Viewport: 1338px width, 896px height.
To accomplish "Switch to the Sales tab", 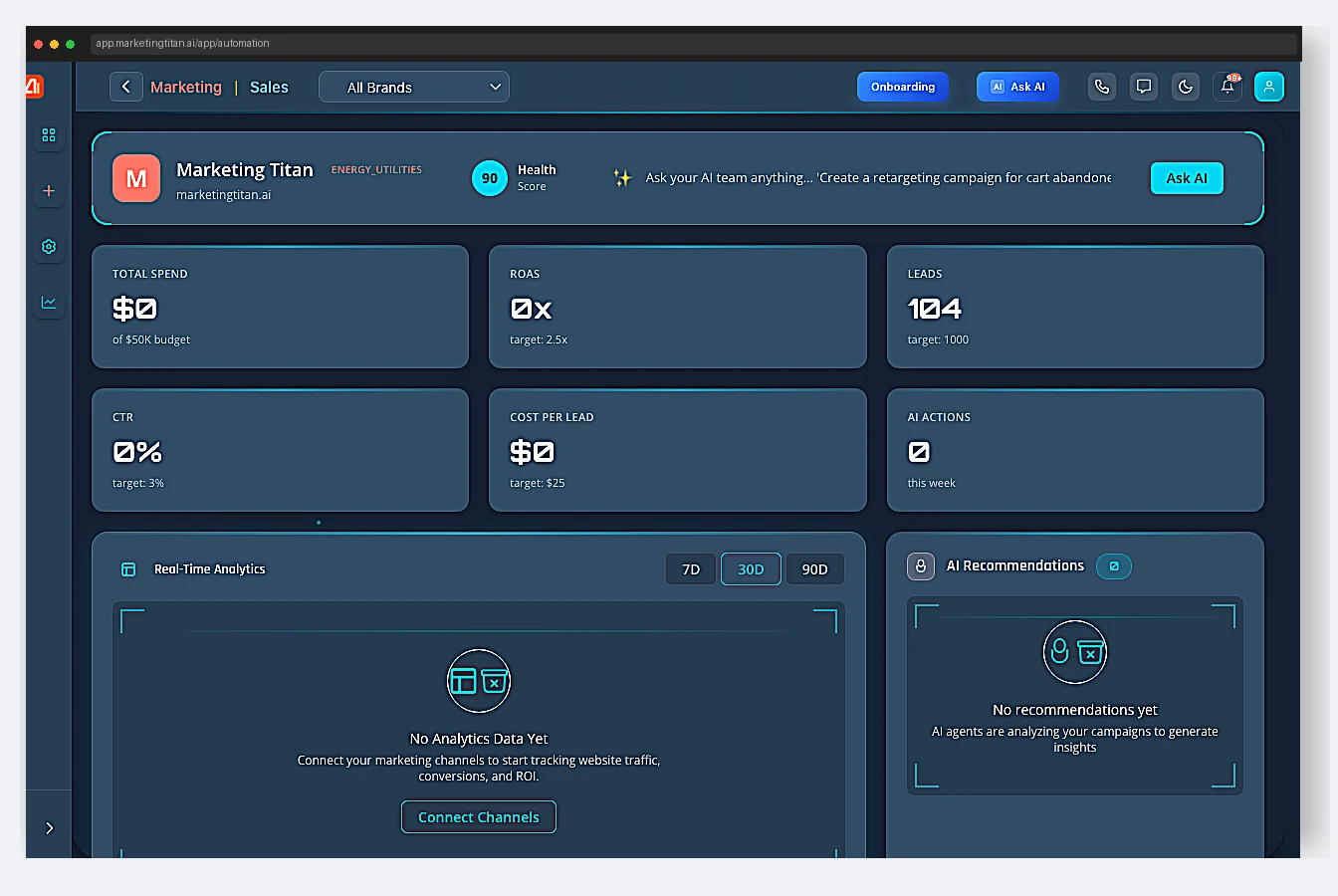I will coord(269,88).
